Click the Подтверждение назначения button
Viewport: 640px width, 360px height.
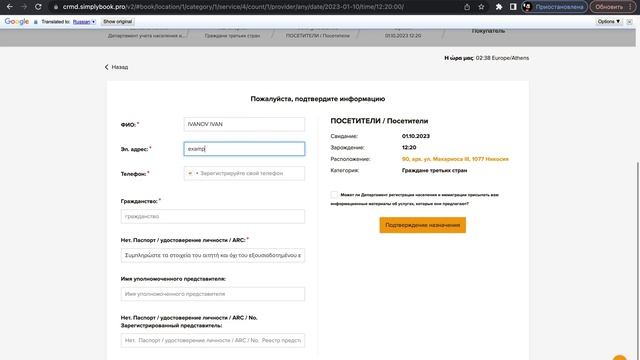[x=422, y=225]
